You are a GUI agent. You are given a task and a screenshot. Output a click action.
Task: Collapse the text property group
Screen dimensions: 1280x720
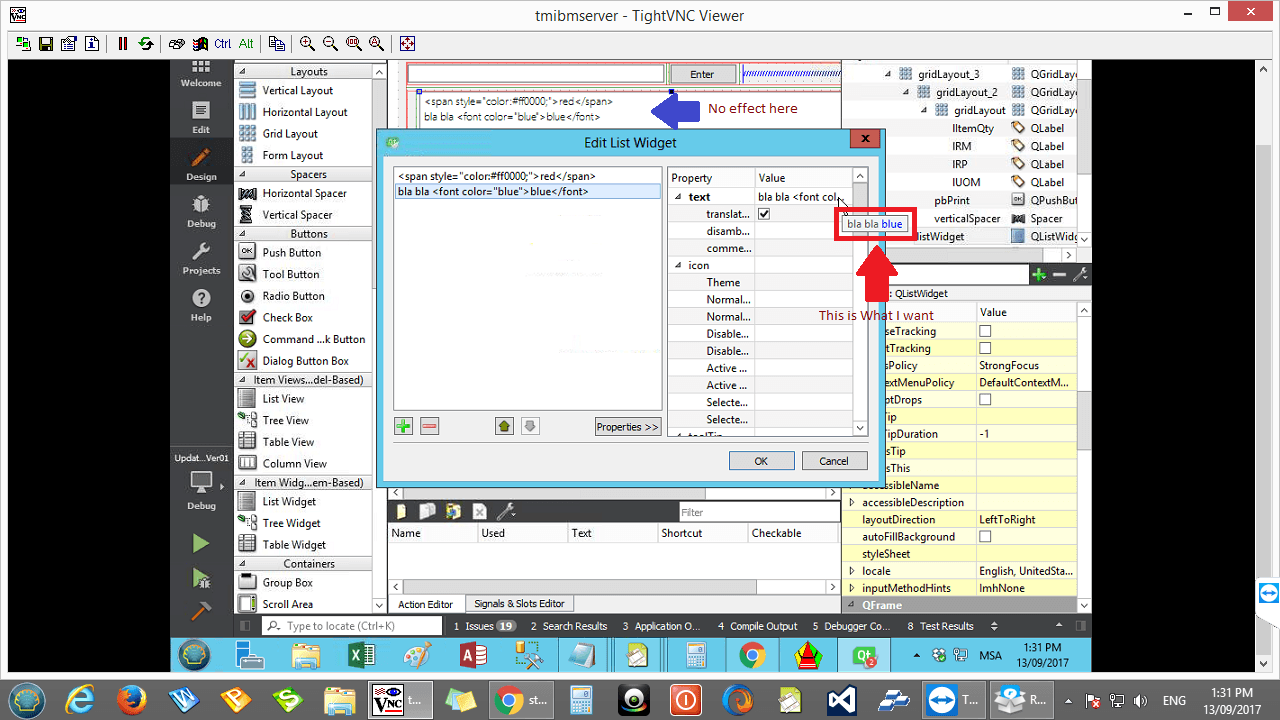(678, 197)
